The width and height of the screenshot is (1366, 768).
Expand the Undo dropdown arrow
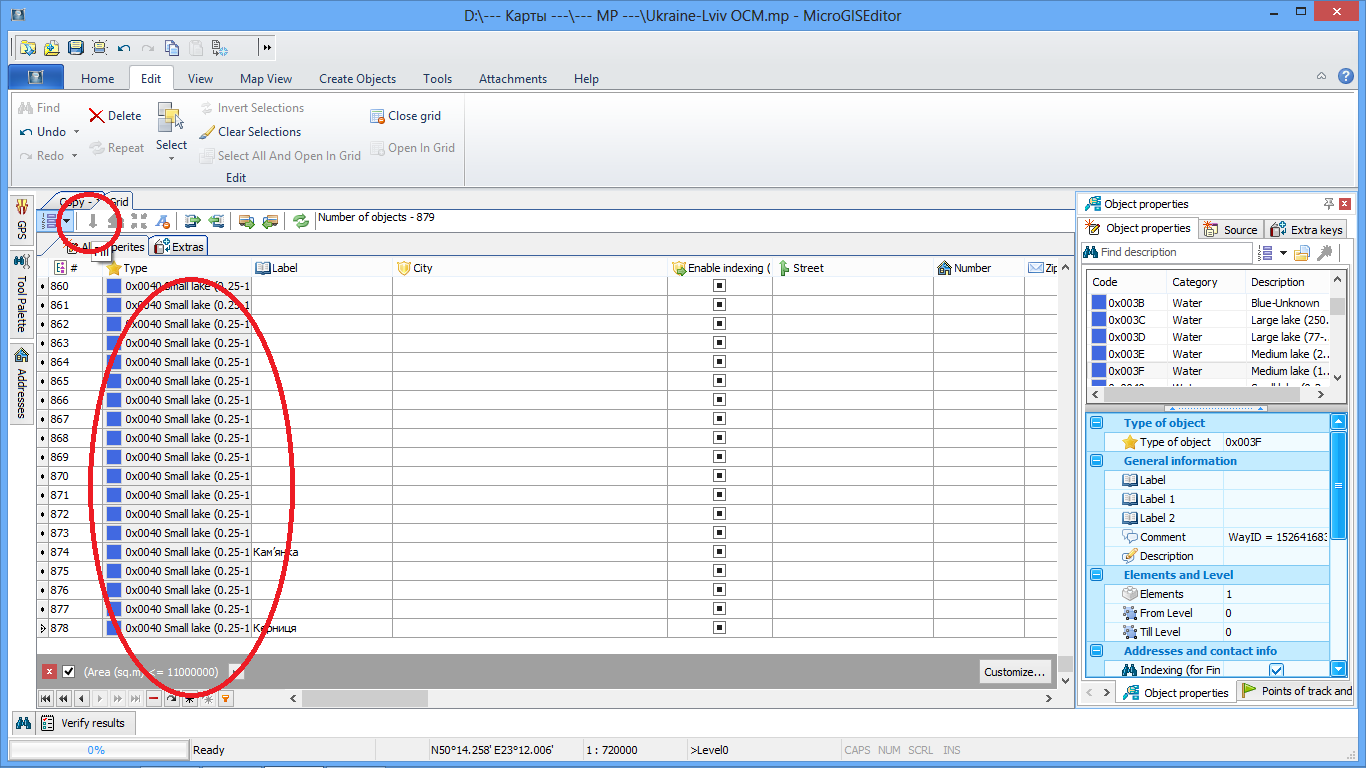[x=76, y=132]
